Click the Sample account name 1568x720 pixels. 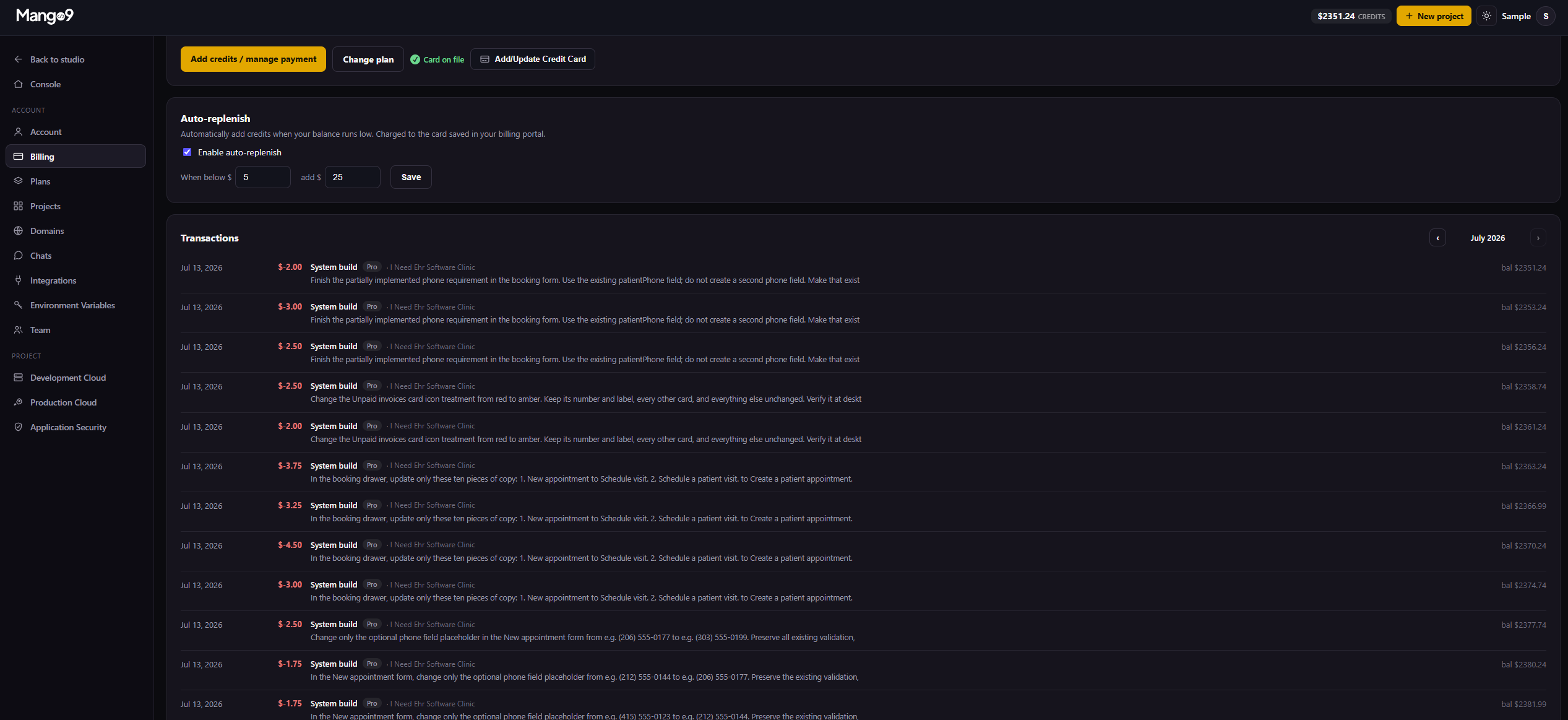(1516, 16)
